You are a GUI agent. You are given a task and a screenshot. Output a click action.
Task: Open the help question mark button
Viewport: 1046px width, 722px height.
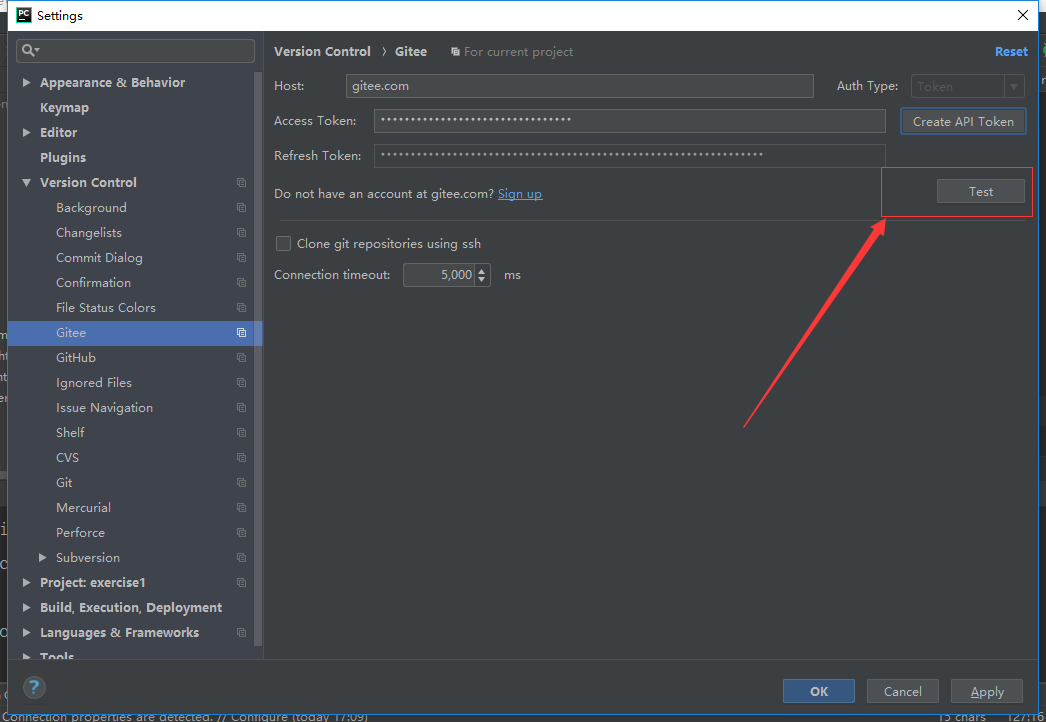point(34,687)
